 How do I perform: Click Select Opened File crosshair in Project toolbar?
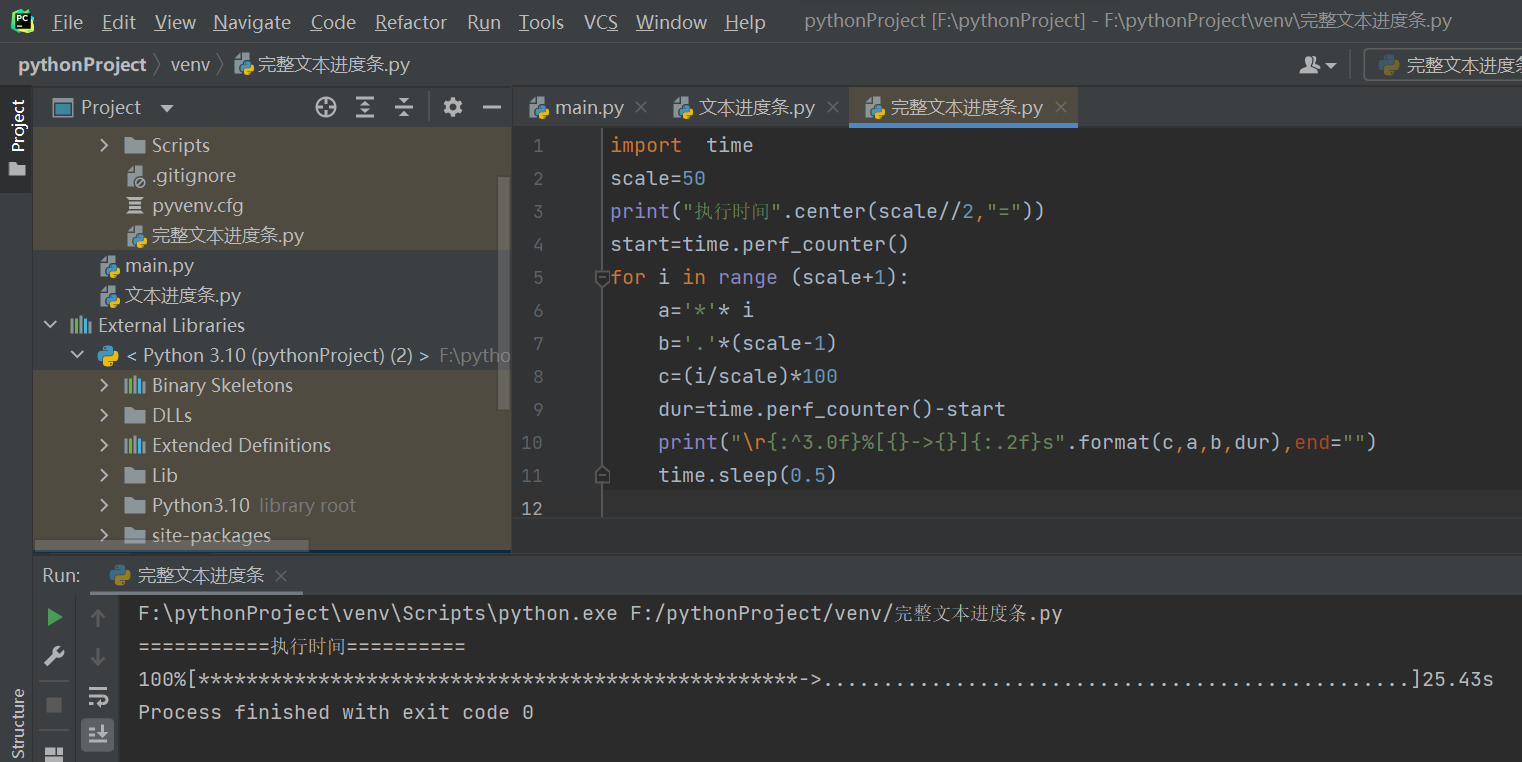coord(325,107)
